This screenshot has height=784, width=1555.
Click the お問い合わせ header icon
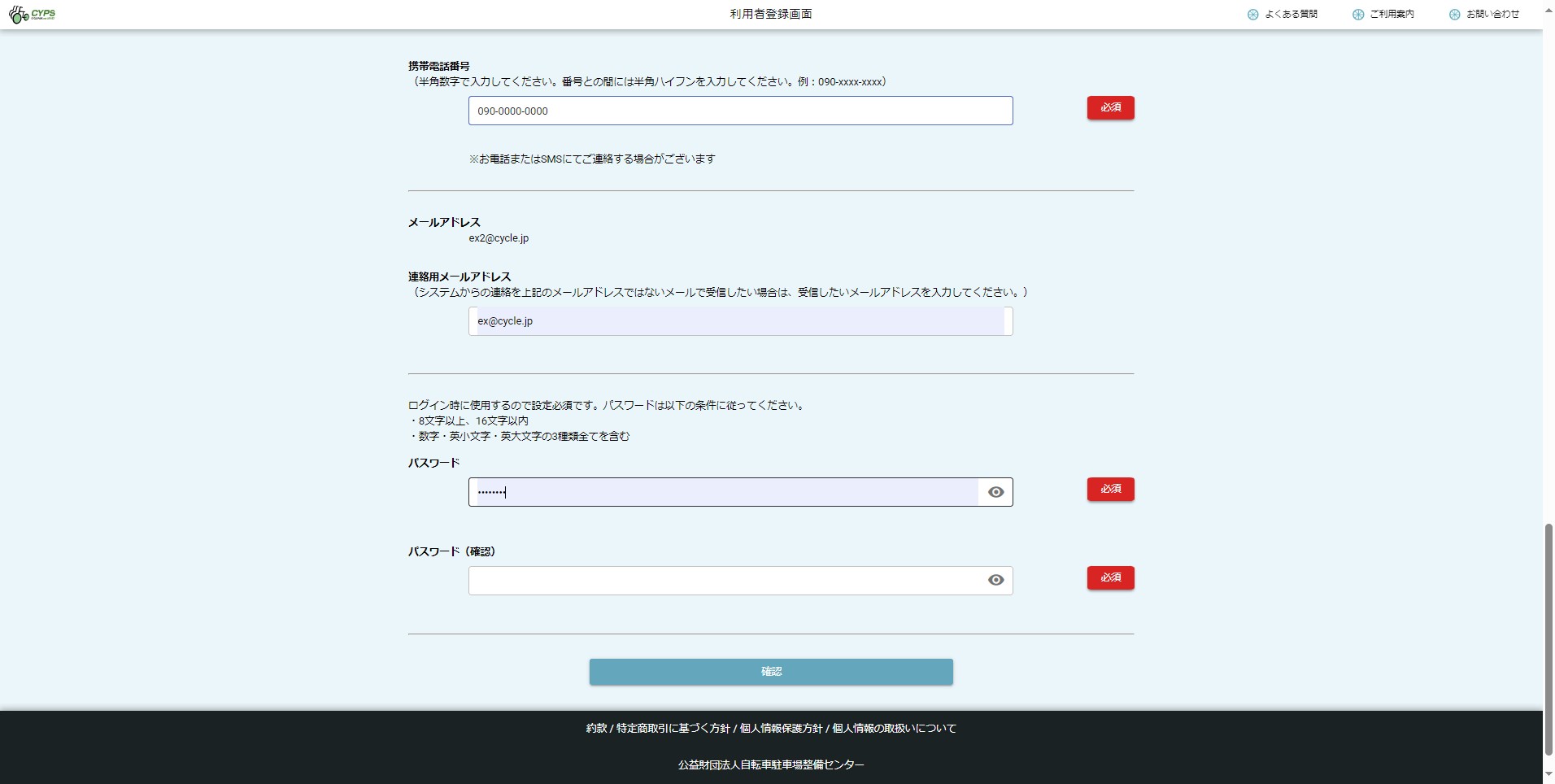pos(1454,15)
